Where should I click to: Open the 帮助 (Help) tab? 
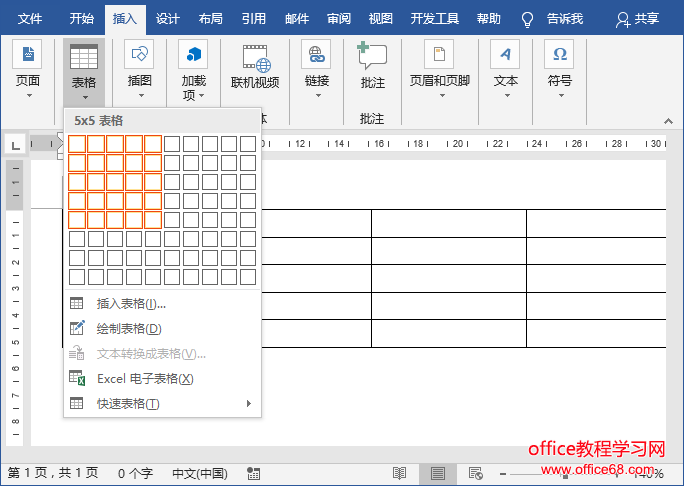coord(489,19)
